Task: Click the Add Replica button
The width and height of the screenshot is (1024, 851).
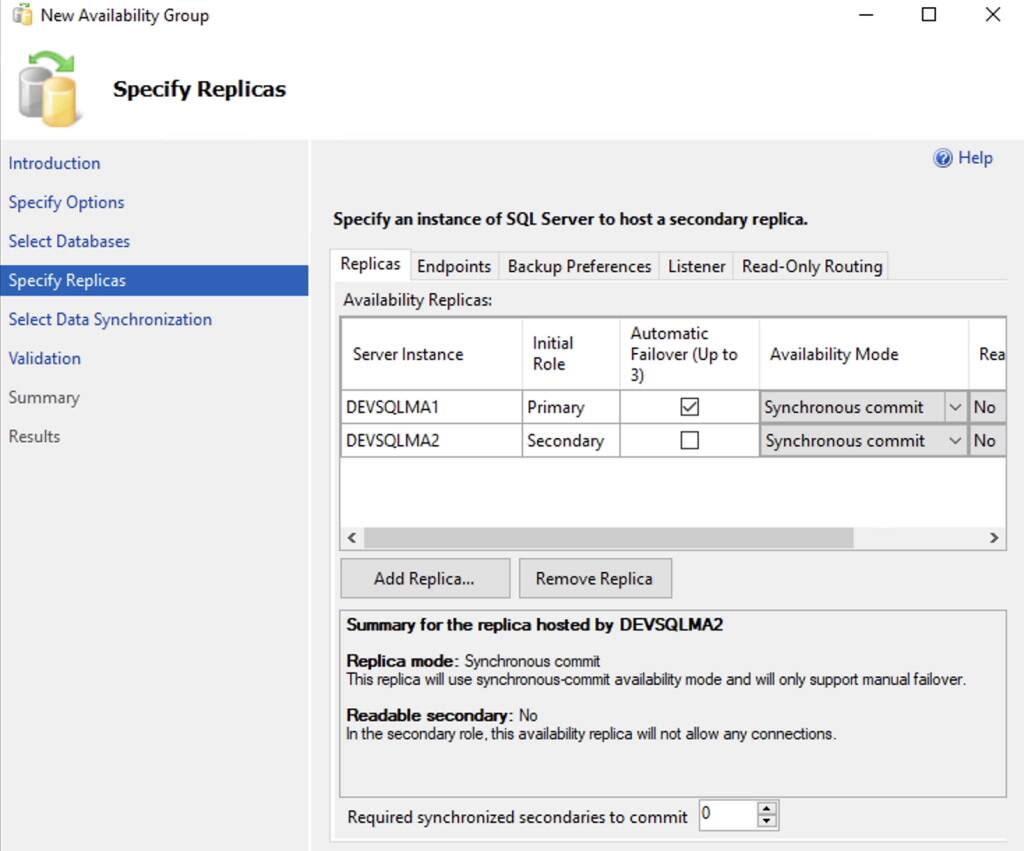Action: (424, 578)
